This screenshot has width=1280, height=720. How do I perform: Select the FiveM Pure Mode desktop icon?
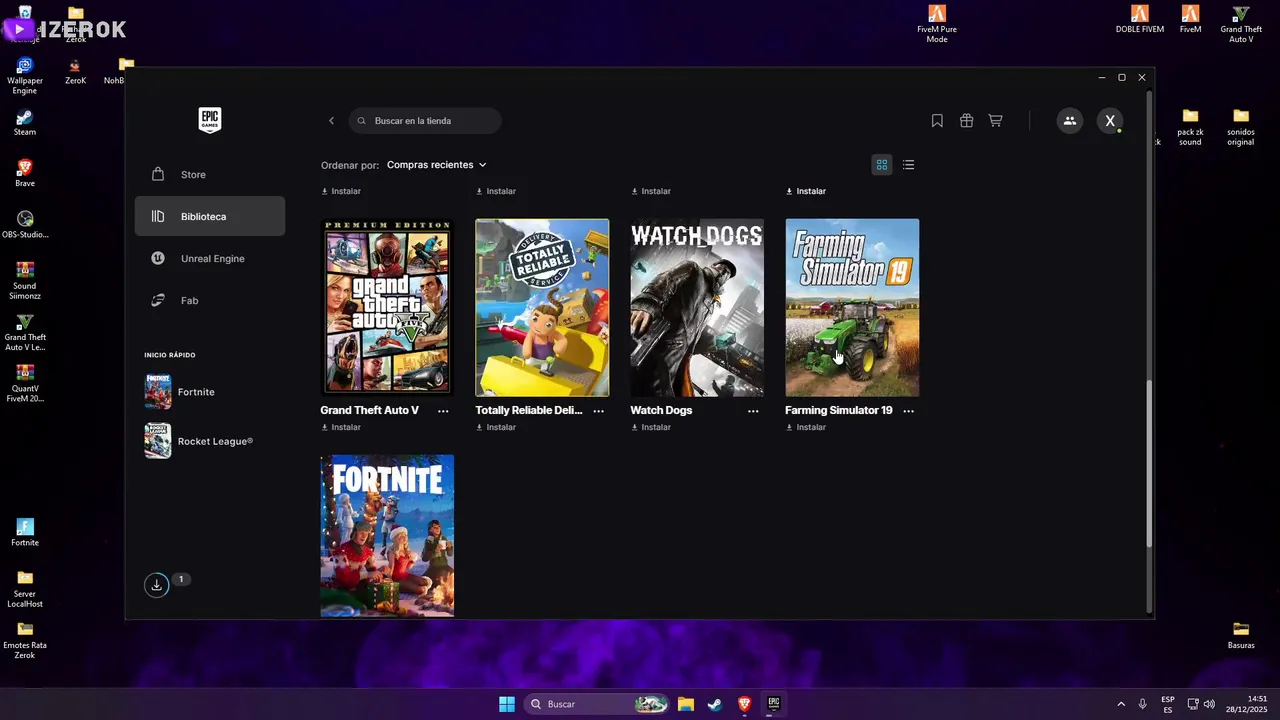937,24
